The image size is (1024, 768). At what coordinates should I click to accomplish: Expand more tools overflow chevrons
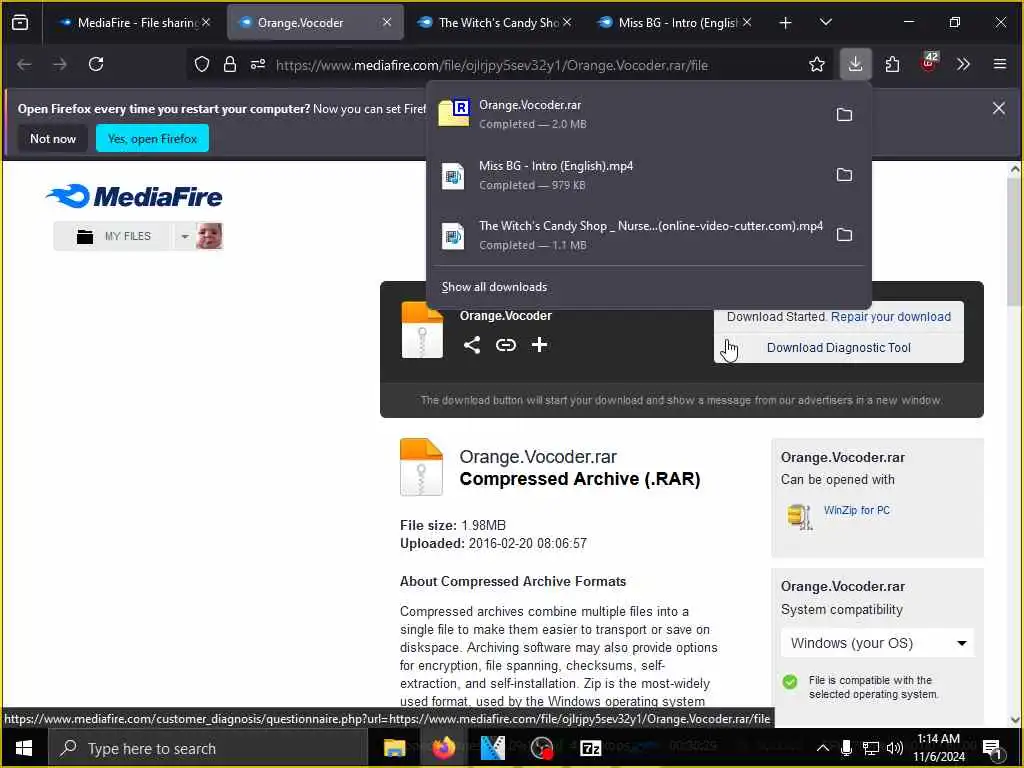[963, 64]
